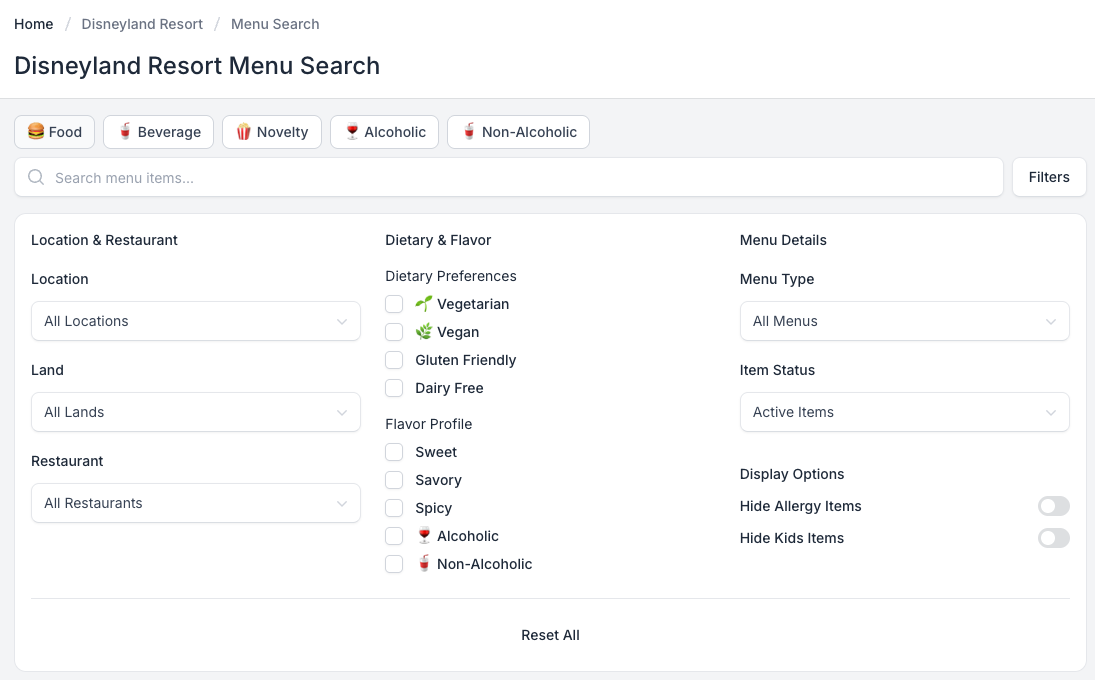Go to Home in the breadcrumb

click(34, 24)
